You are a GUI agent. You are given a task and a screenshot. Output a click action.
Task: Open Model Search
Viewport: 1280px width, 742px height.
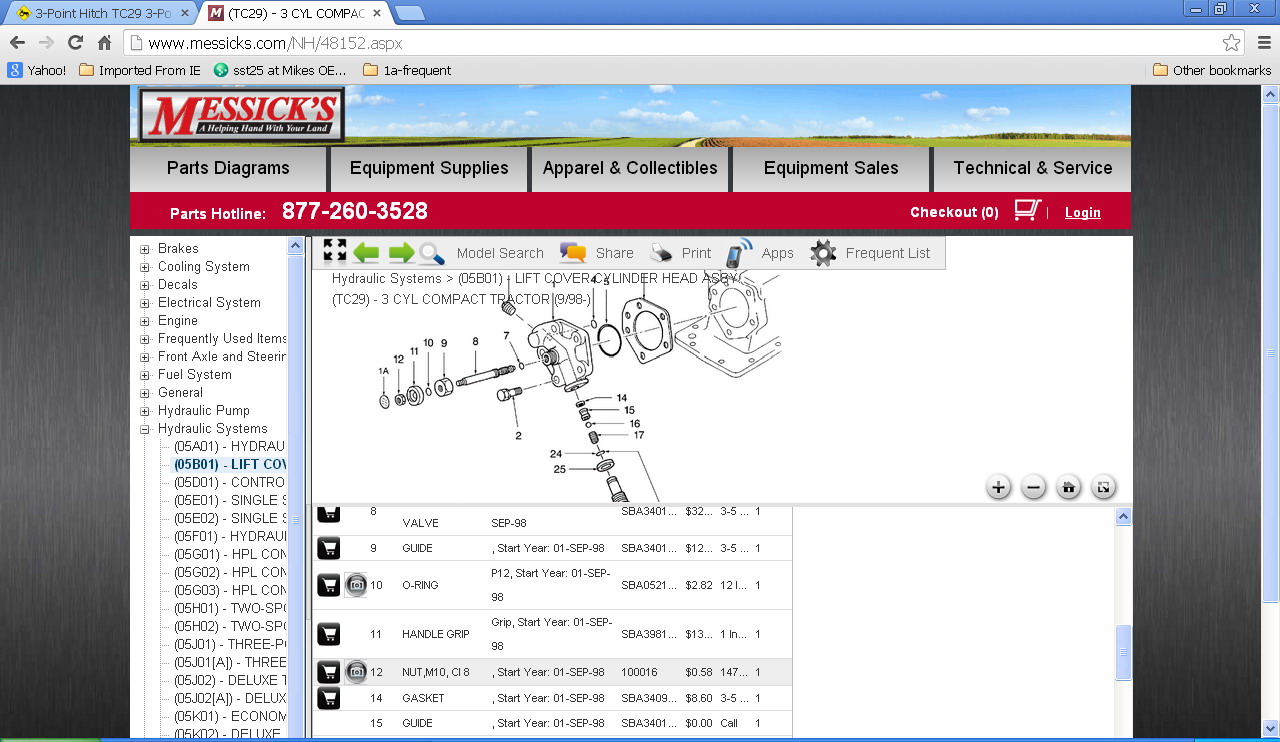[481, 253]
